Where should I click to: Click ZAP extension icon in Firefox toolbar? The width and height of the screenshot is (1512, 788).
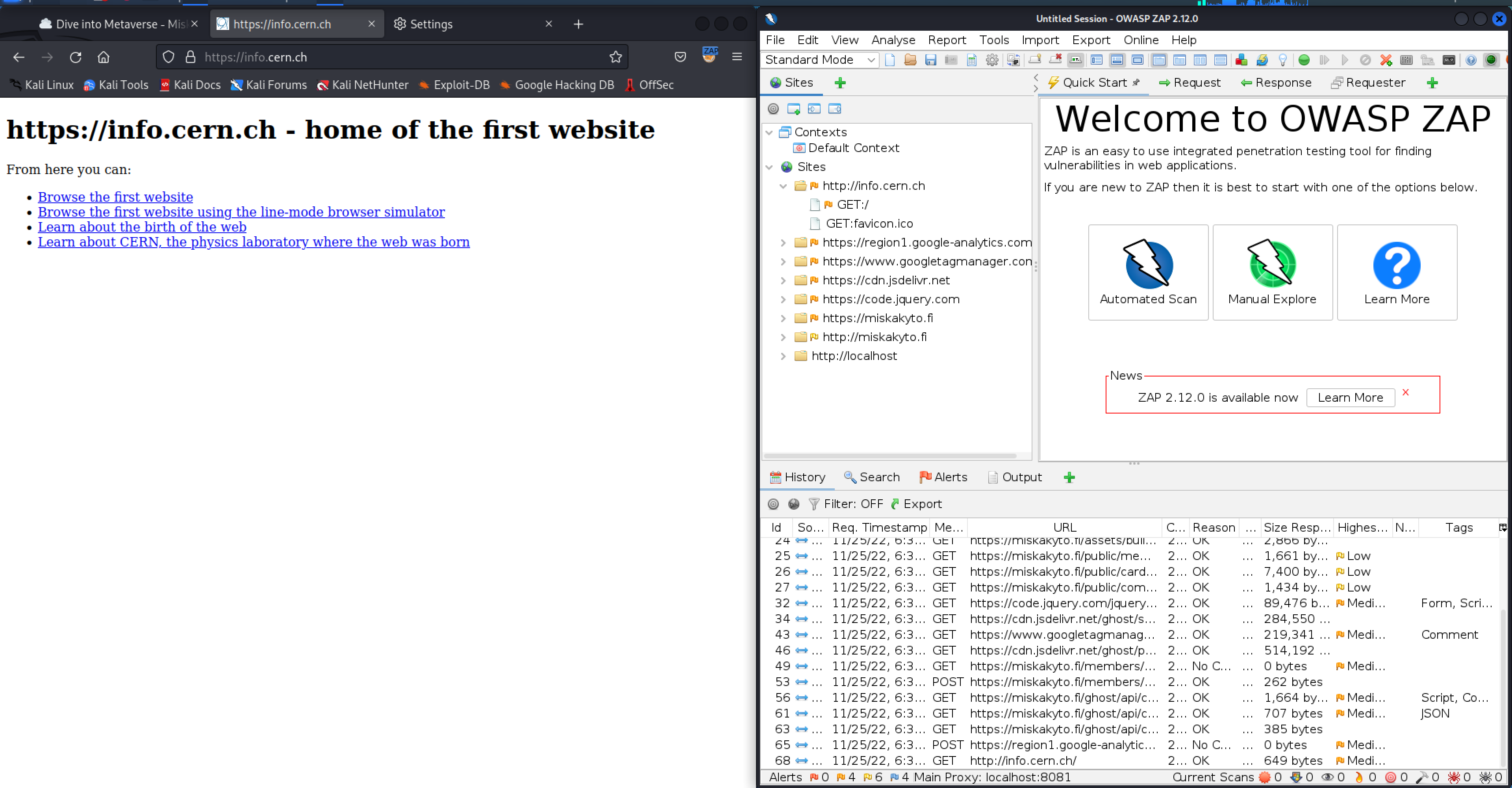[x=710, y=56]
